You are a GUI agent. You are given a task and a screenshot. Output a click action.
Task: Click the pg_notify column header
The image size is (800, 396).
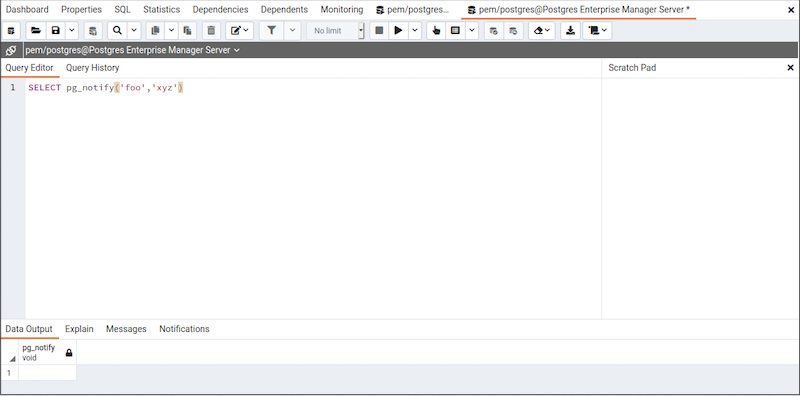click(x=47, y=353)
